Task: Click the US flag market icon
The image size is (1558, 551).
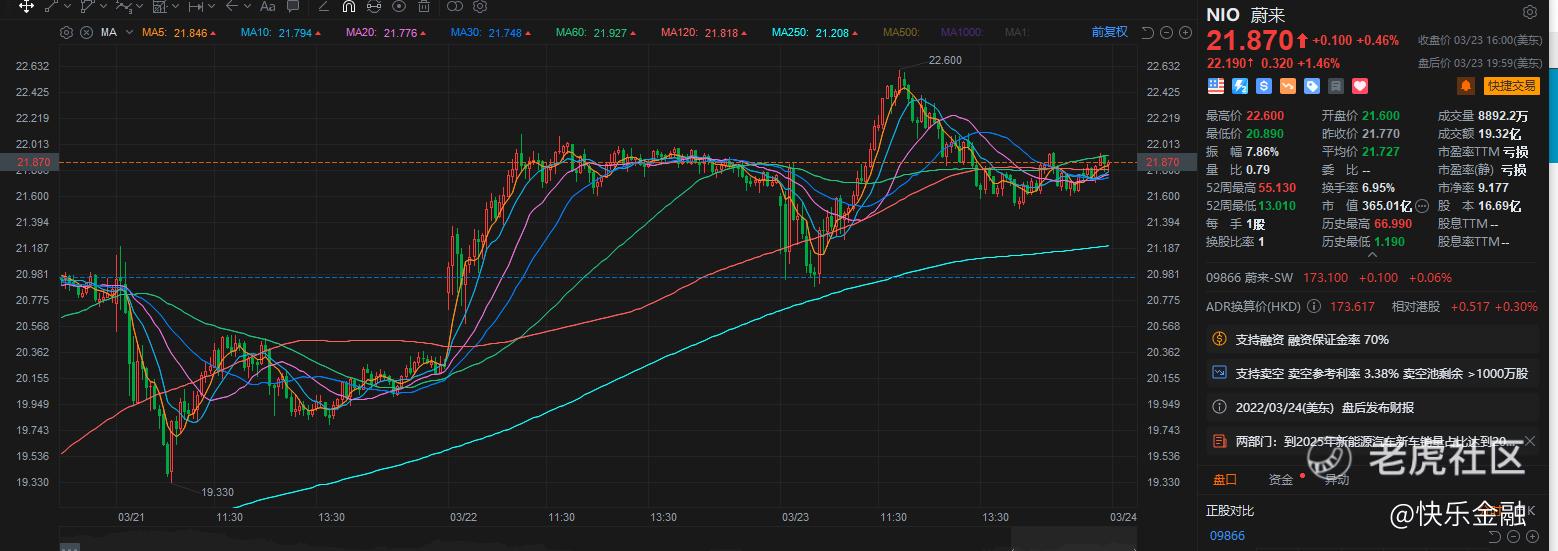Action: coord(1215,86)
